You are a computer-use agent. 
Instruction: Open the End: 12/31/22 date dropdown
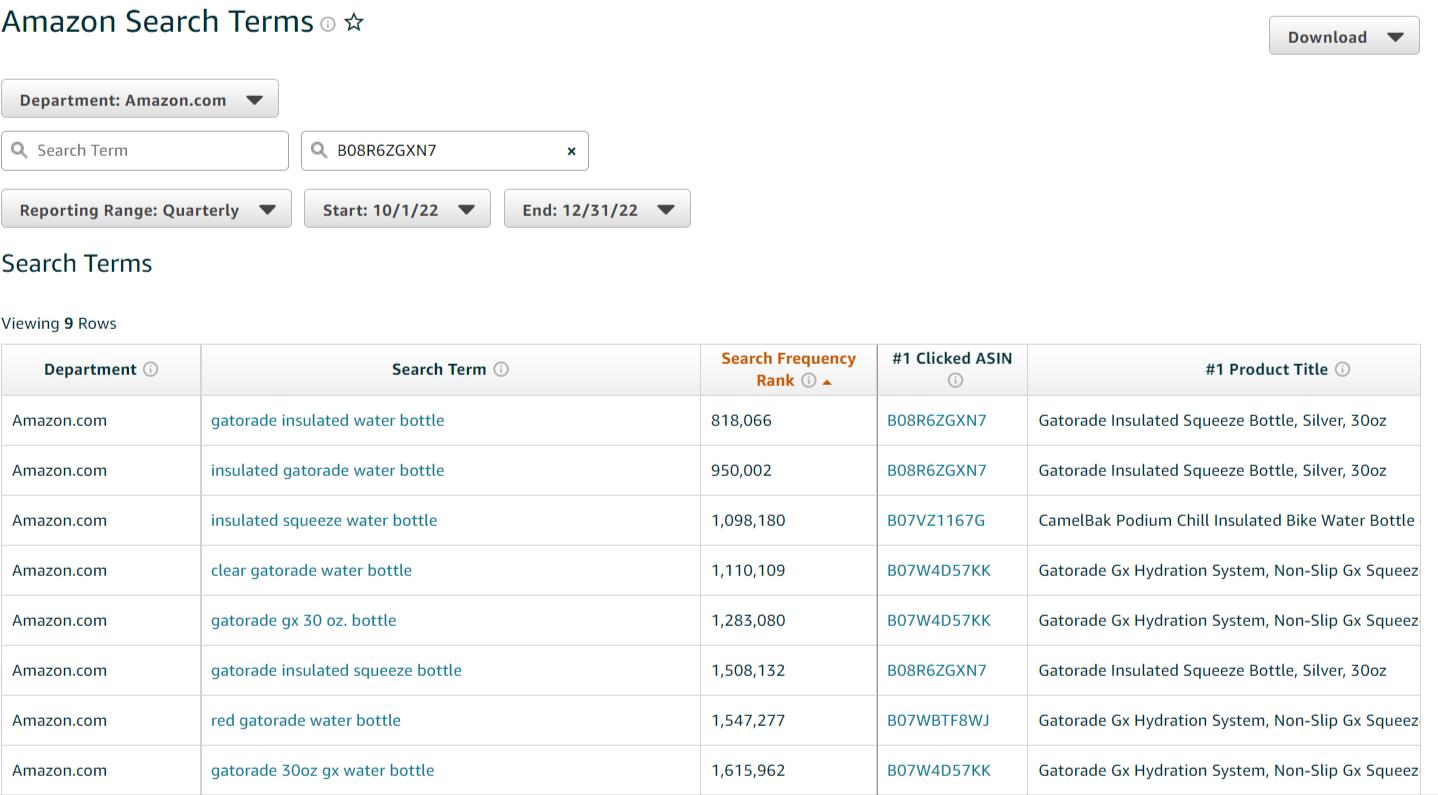(597, 209)
